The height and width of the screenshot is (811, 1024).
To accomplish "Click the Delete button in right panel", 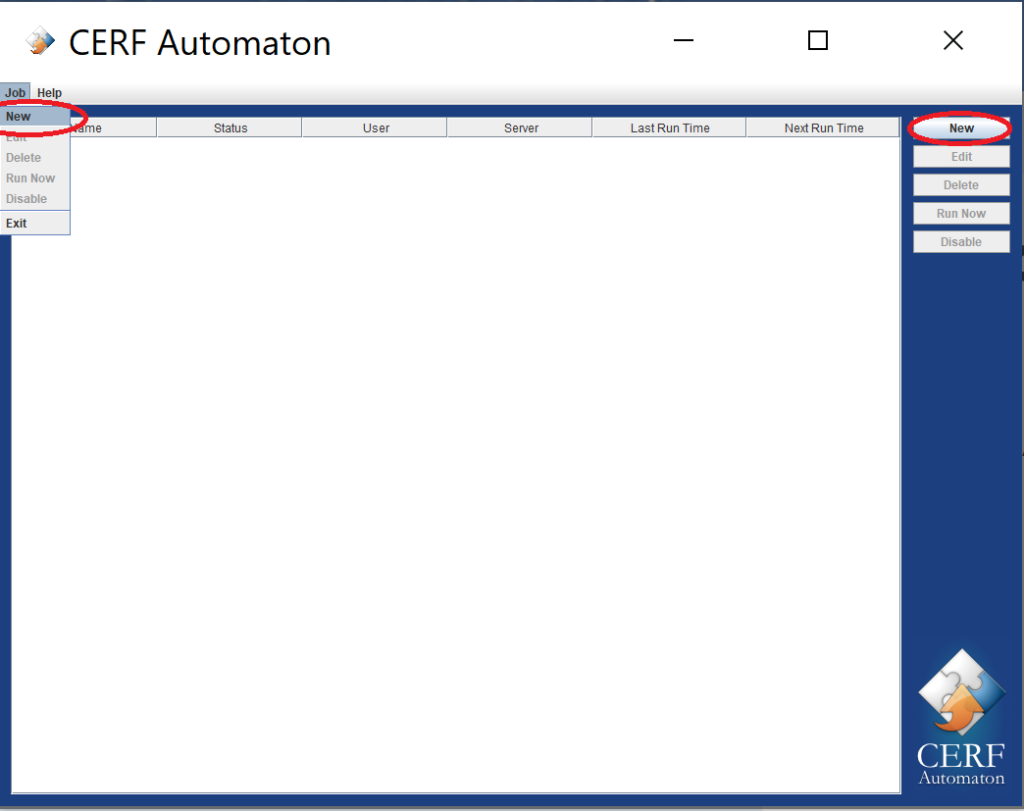I will click(x=961, y=185).
